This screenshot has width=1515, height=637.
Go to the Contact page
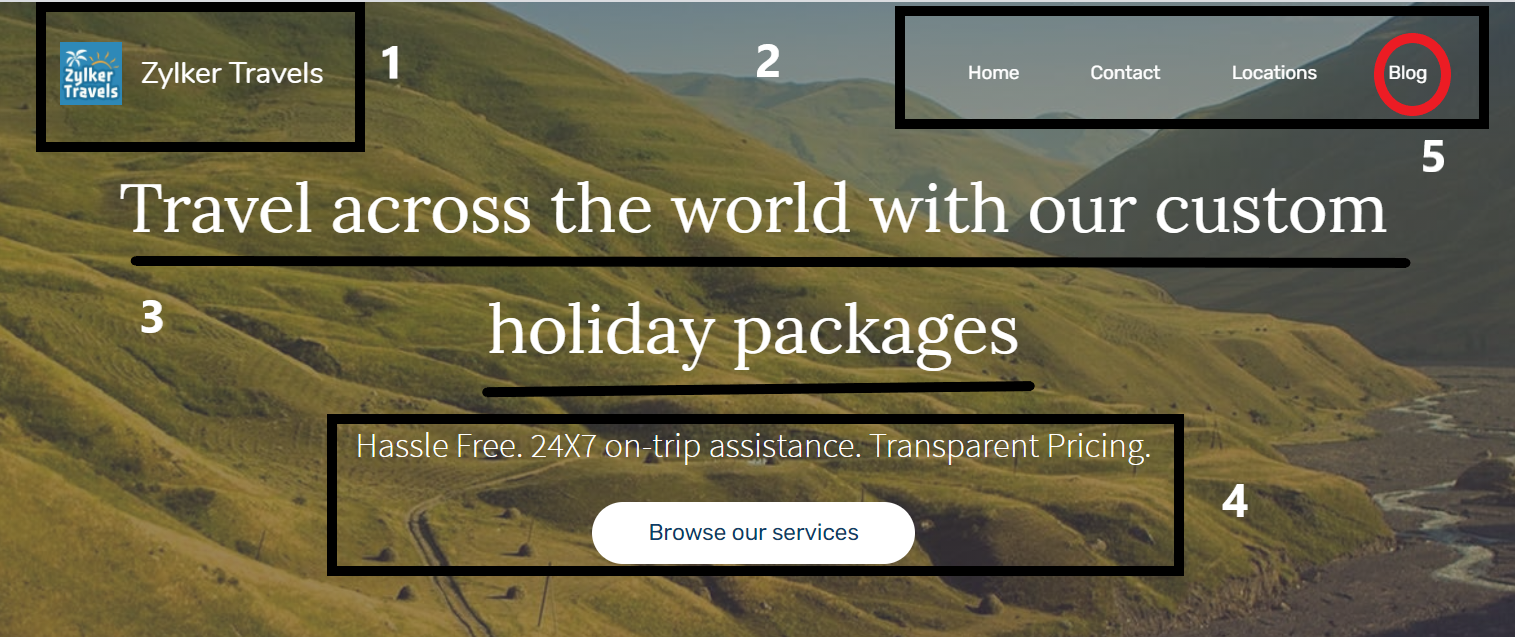pos(1125,73)
